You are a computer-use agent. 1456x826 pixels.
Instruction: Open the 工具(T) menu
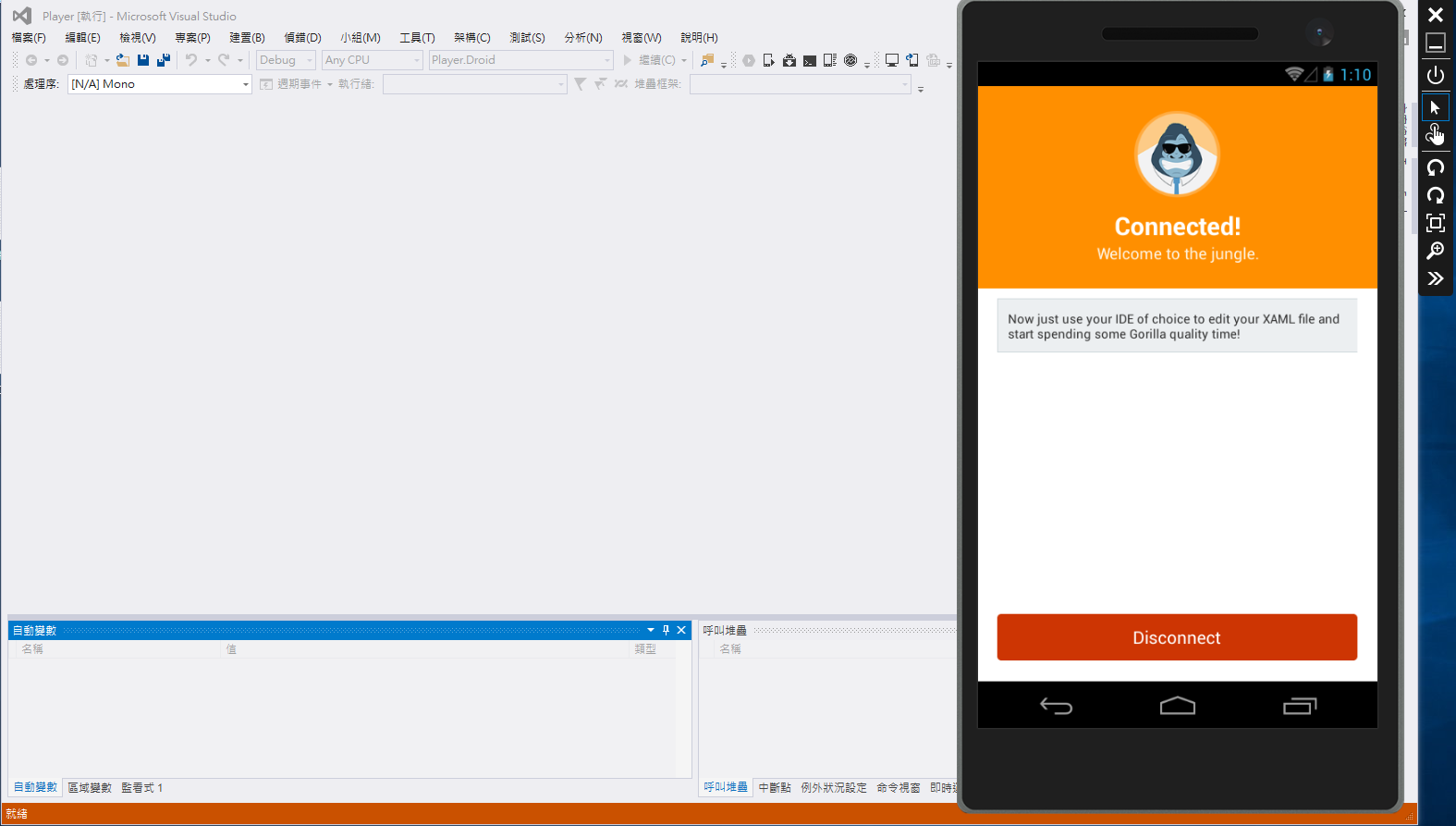pos(417,38)
